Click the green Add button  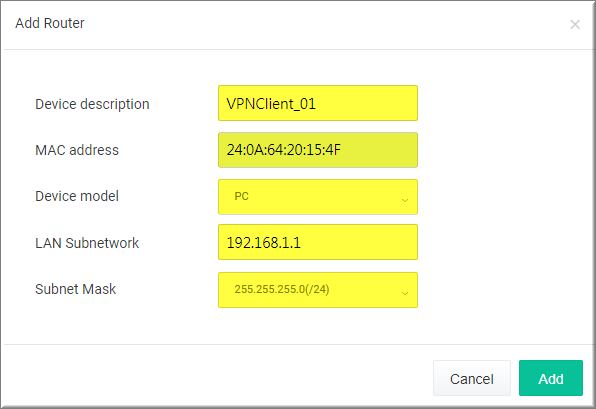click(x=551, y=378)
